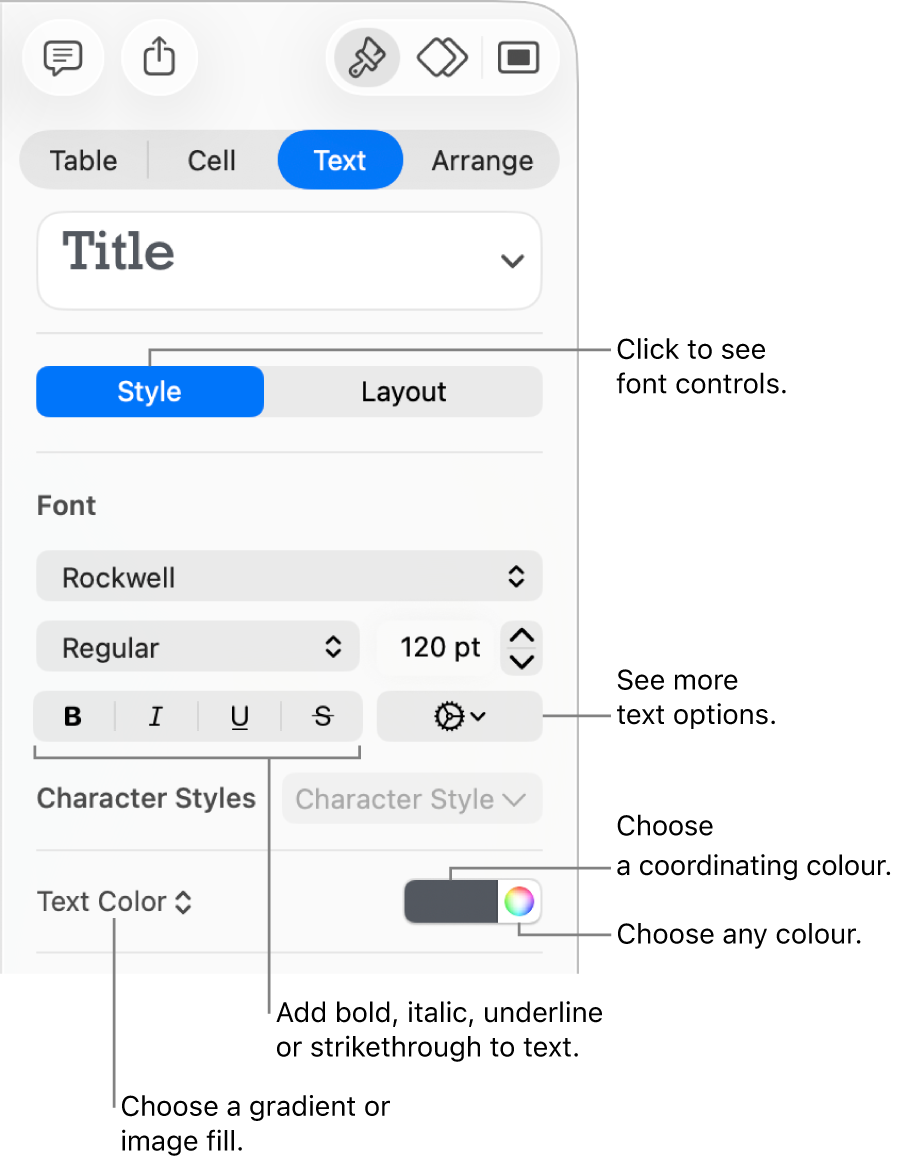Screen dimensions: 904x1160
Task: Select the Organize sort icon in the toolbar
Action: (441, 58)
